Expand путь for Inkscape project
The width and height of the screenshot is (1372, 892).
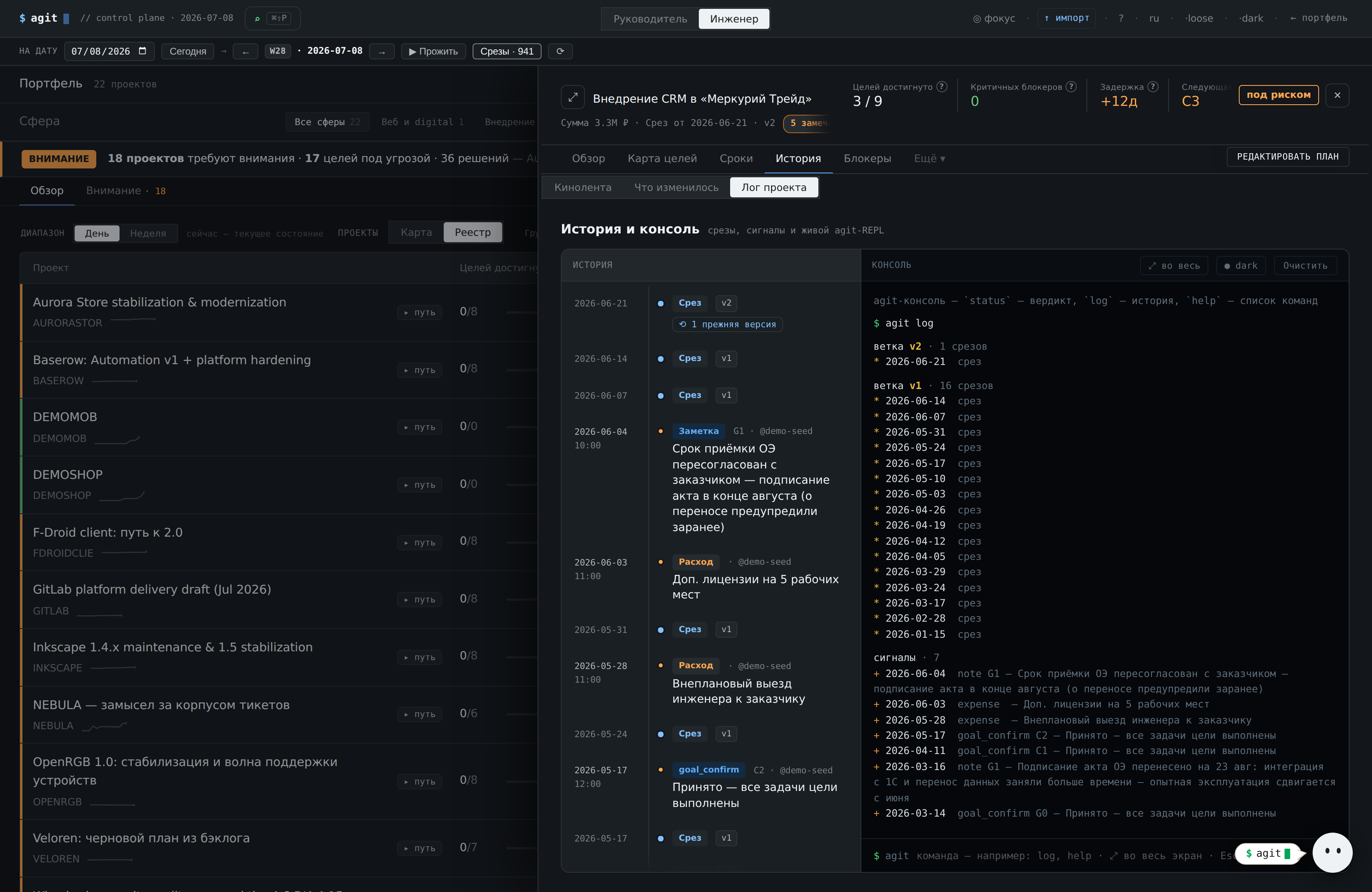(x=420, y=657)
